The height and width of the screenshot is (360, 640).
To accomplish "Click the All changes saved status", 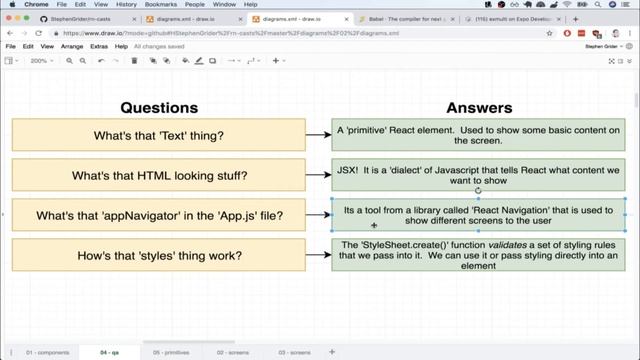I will tap(159, 47).
